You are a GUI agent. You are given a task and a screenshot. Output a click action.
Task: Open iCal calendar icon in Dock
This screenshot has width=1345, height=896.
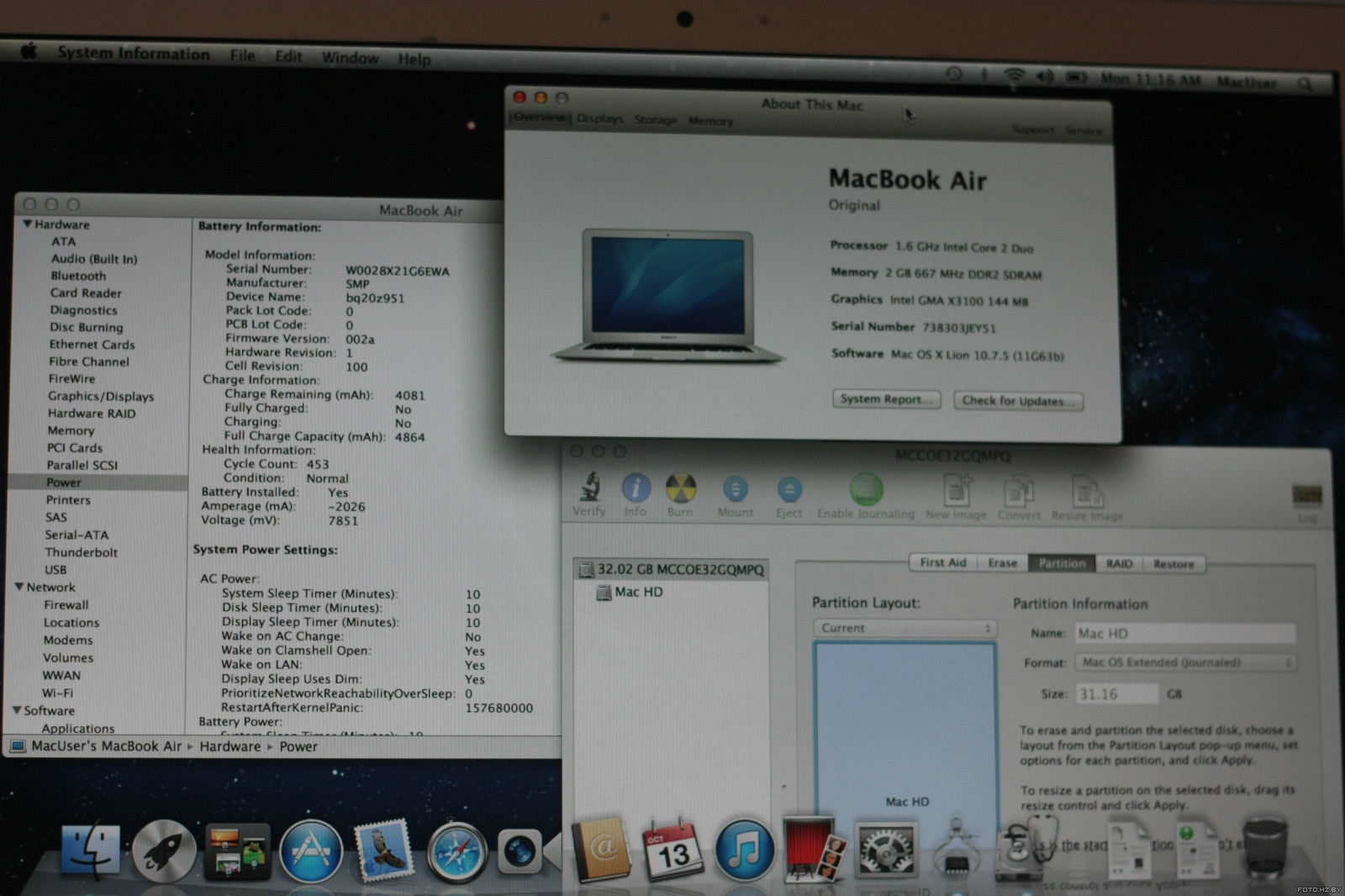click(672, 850)
